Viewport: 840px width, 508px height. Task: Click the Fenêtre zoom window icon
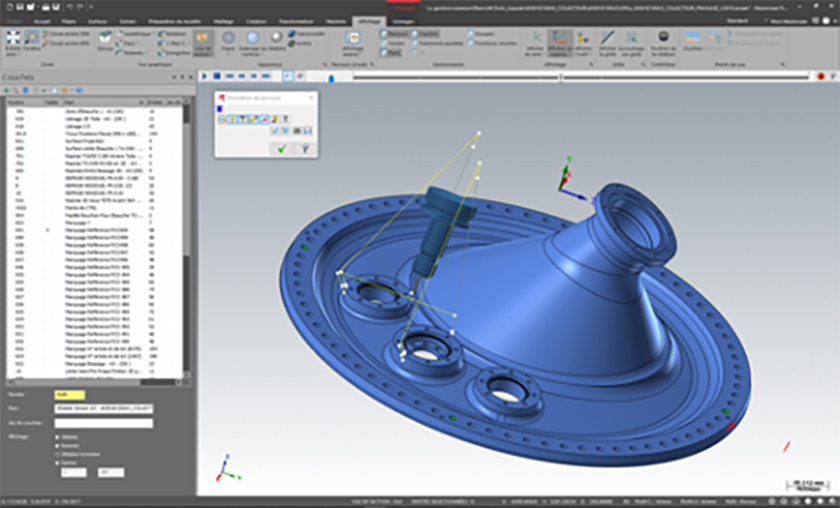coord(31,39)
